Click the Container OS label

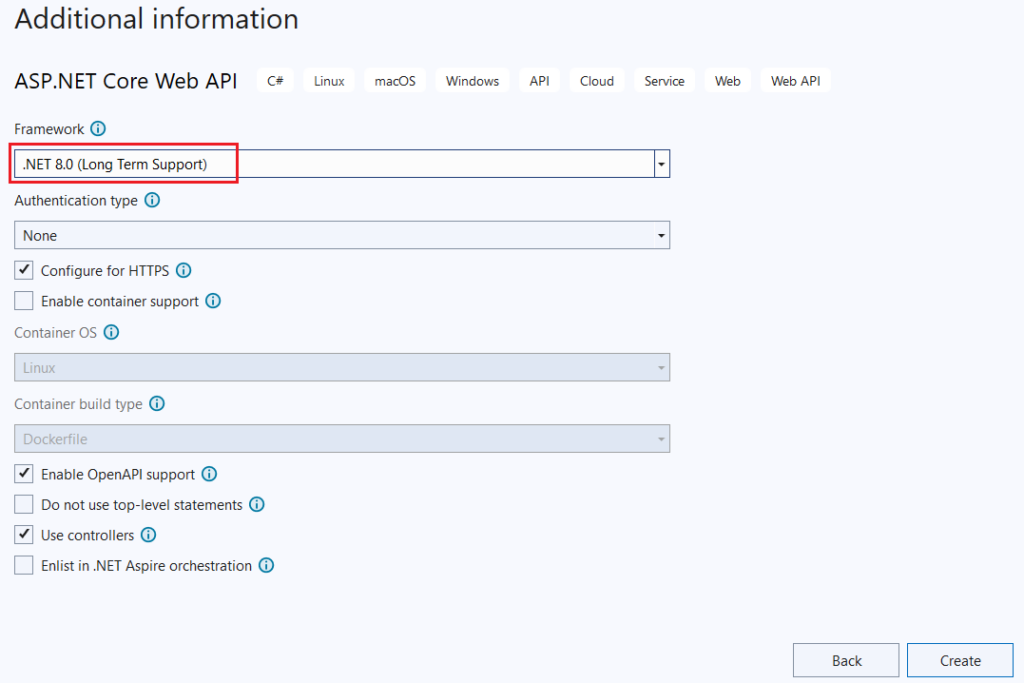pos(56,333)
